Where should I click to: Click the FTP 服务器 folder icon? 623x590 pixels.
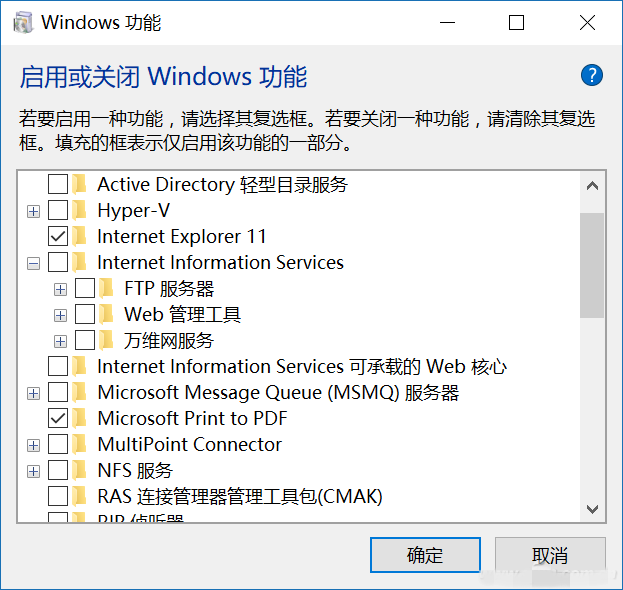[x=106, y=289]
